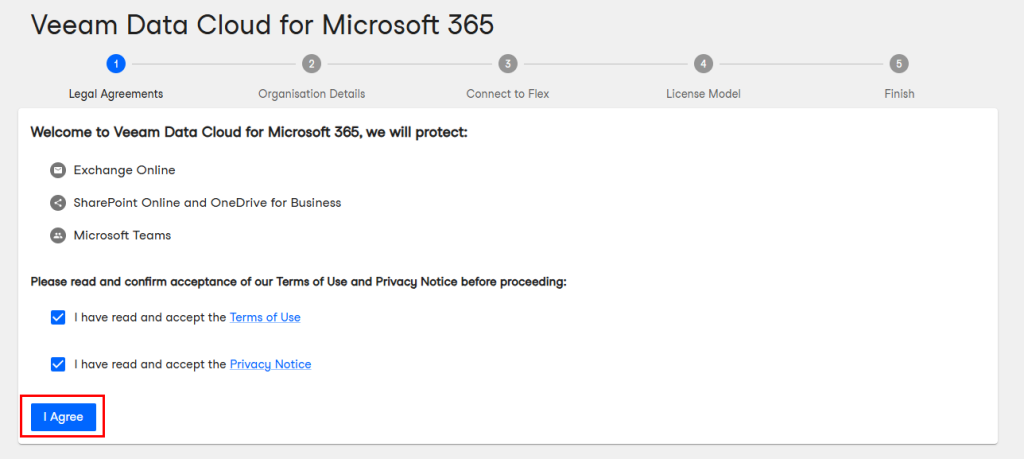Open the Terms of Use link
This screenshot has width=1024, height=459.
click(x=265, y=318)
